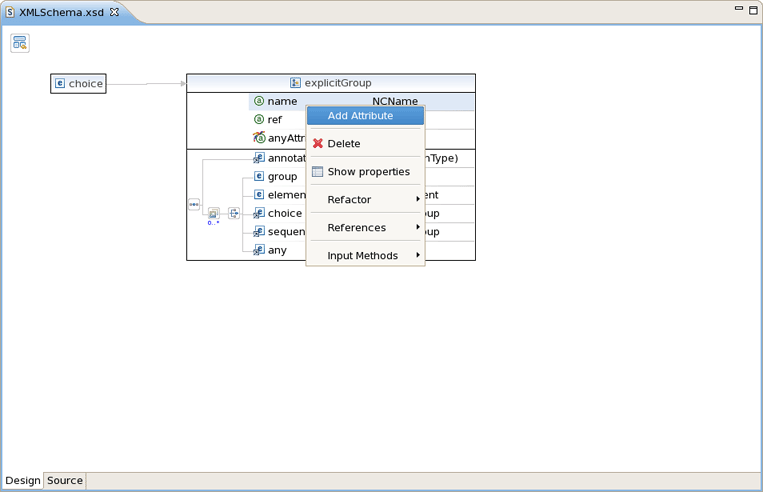Click the show schema index view icon
763x492 pixels.
[x=20, y=43]
